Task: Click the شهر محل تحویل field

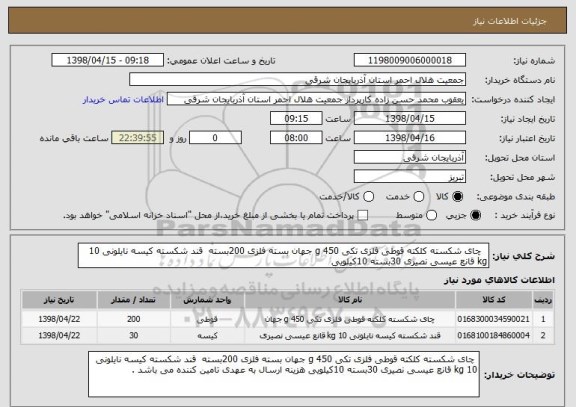Action: (x=410, y=177)
